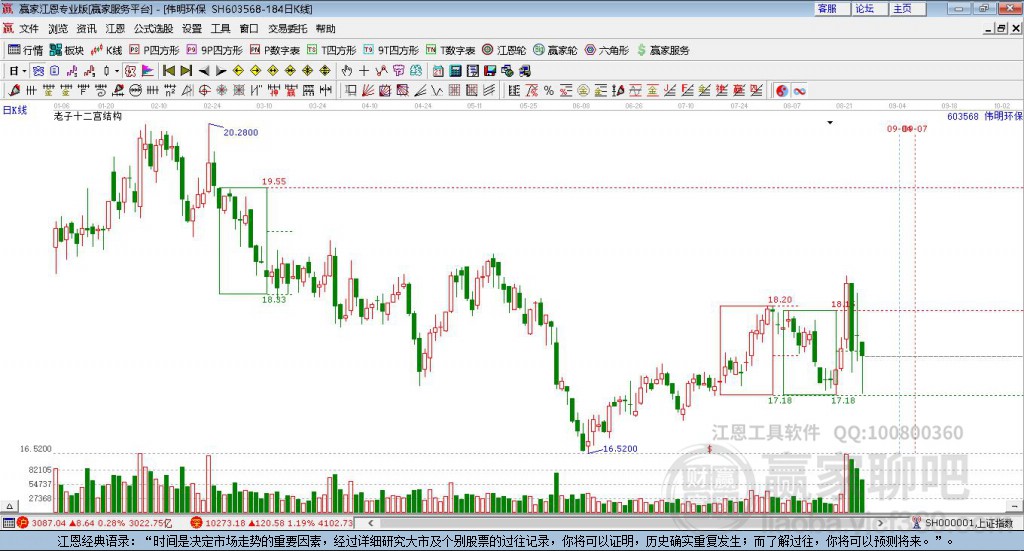Open the 工具 menu
The height and width of the screenshot is (551, 1024).
click(221, 29)
